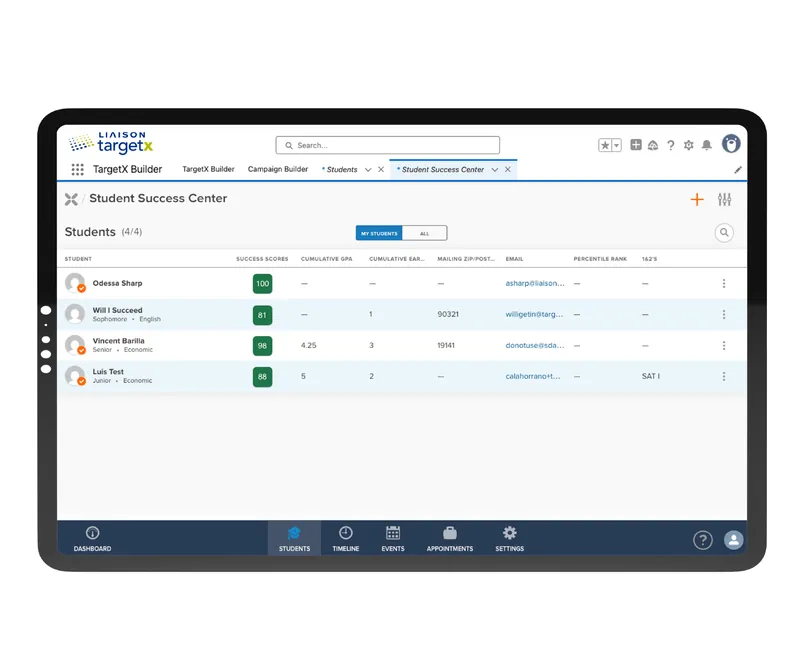Expand the Students tab chevron menu
800x666 pixels.
(x=368, y=170)
